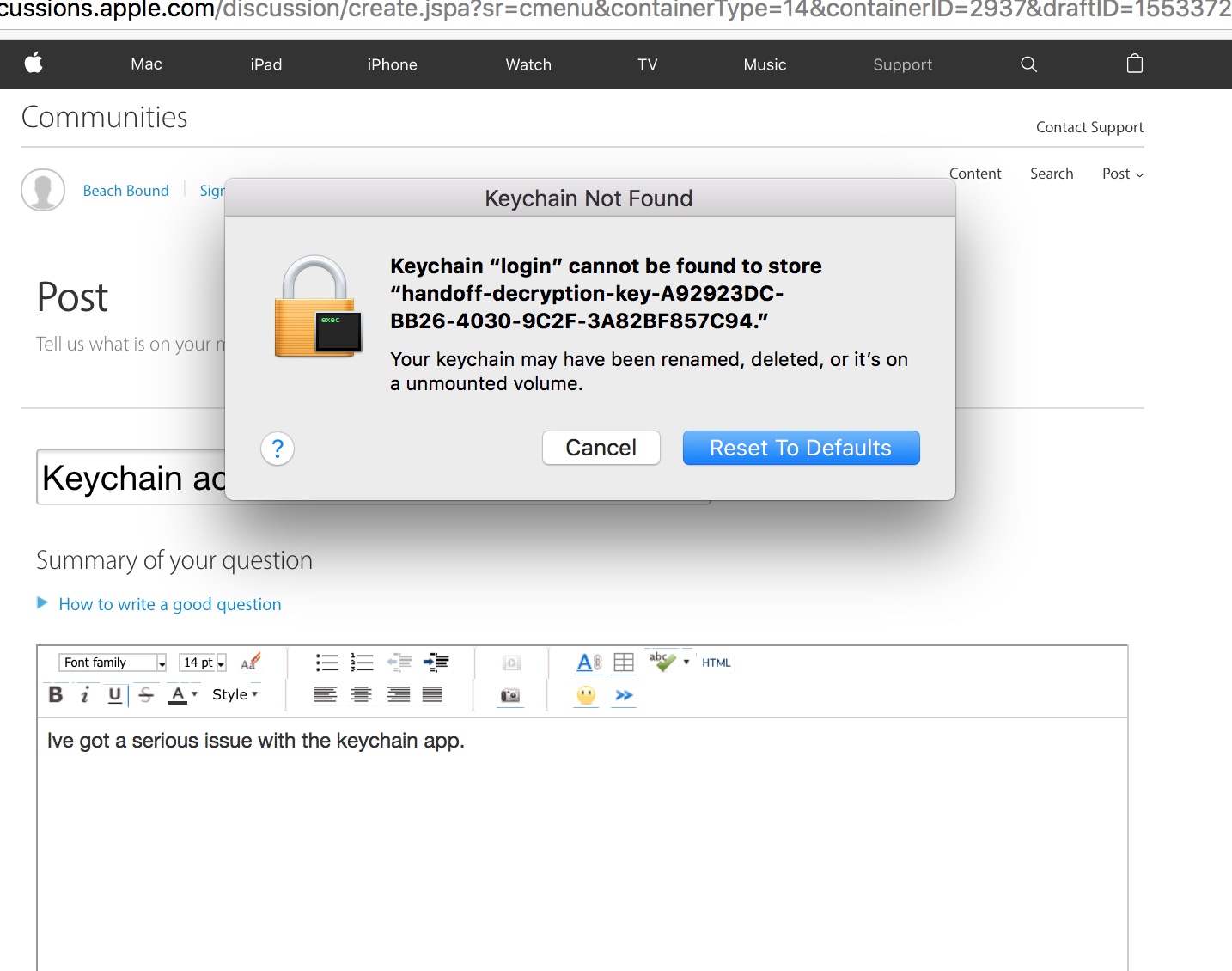This screenshot has width=1232, height=971.
Task: Apply strikethrough formatting in editor
Action: 146,694
